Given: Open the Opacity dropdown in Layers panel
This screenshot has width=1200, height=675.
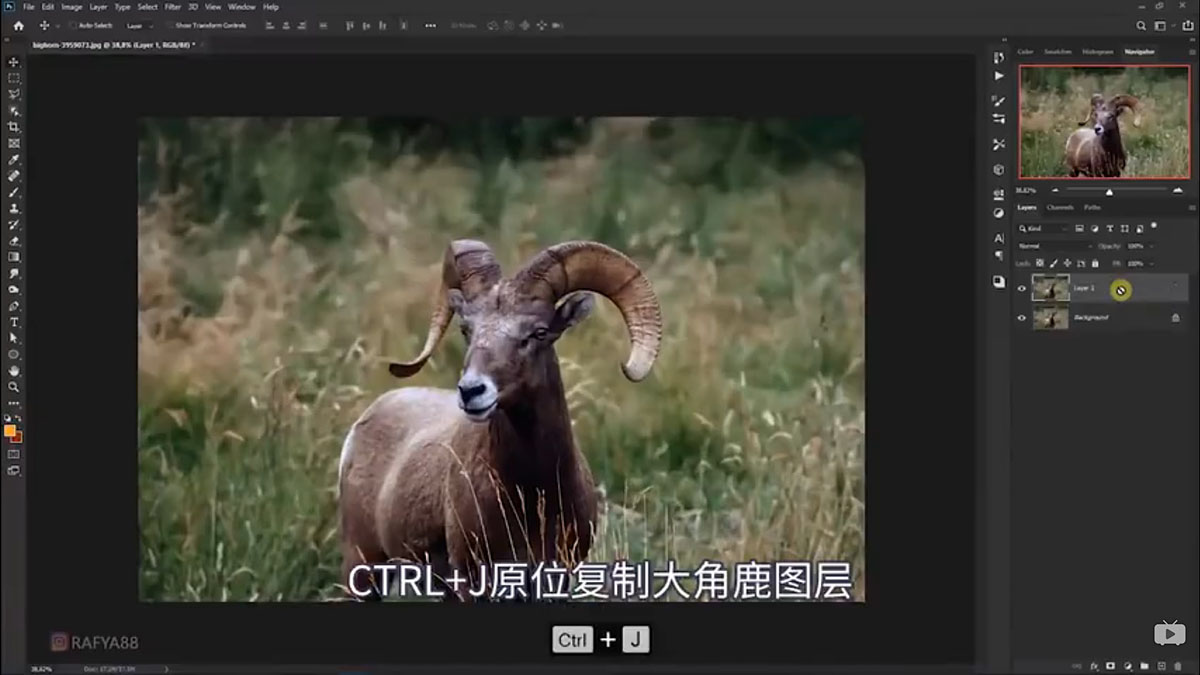Looking at the screenshot, I should pos(1150,246).
